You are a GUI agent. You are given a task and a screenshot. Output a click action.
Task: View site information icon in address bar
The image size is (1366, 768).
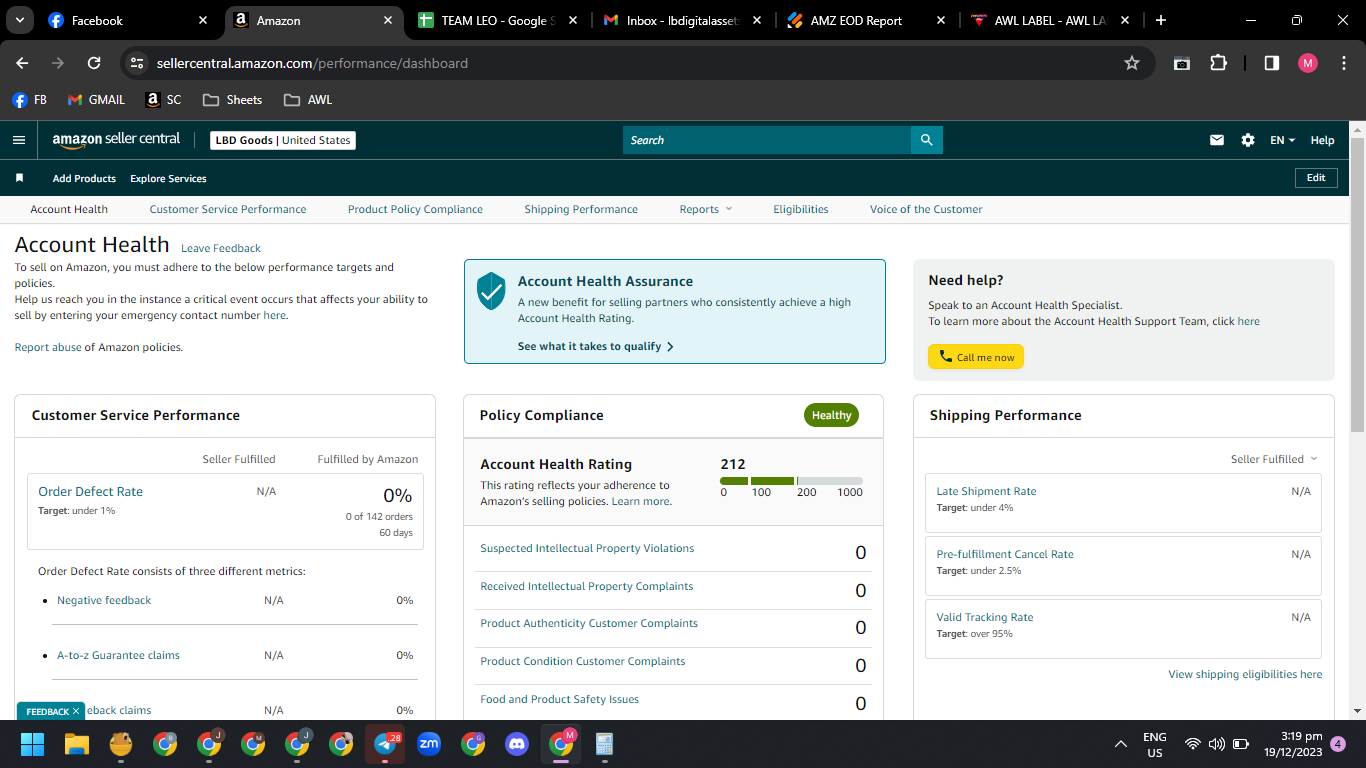[138, 63]
